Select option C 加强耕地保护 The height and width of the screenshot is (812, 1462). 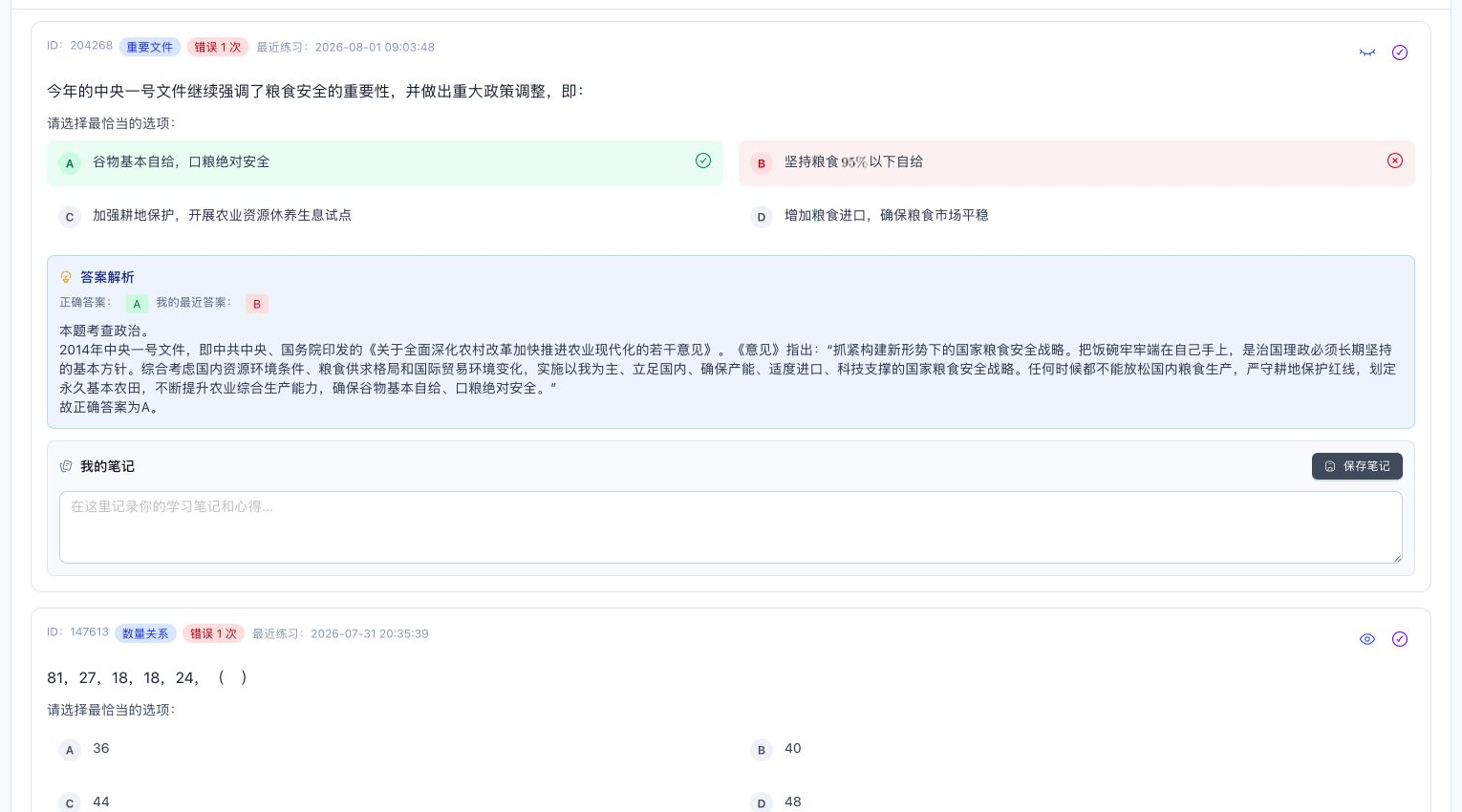[385, 217]
